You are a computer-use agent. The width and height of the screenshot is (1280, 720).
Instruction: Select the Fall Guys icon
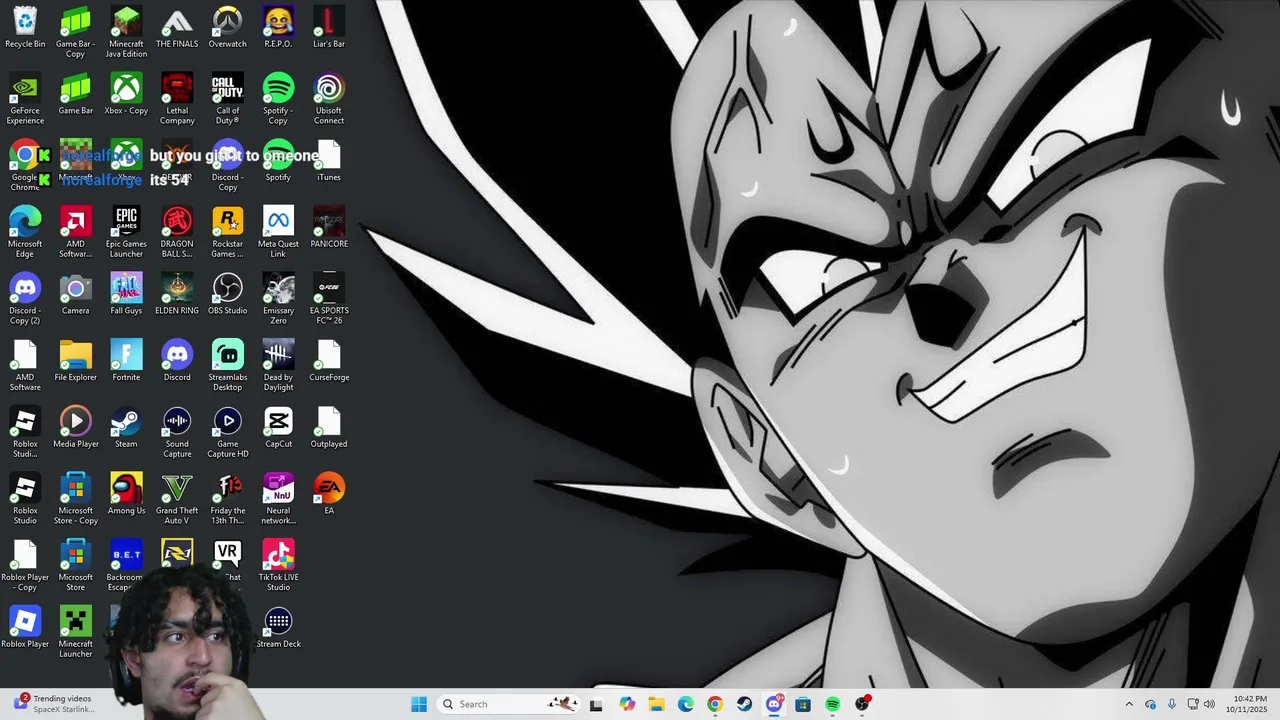(126, 294)
